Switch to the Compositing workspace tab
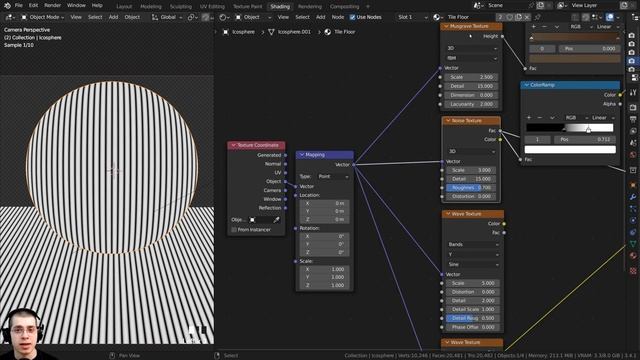This screenshot has width=640, height=360. coord(344,7)
